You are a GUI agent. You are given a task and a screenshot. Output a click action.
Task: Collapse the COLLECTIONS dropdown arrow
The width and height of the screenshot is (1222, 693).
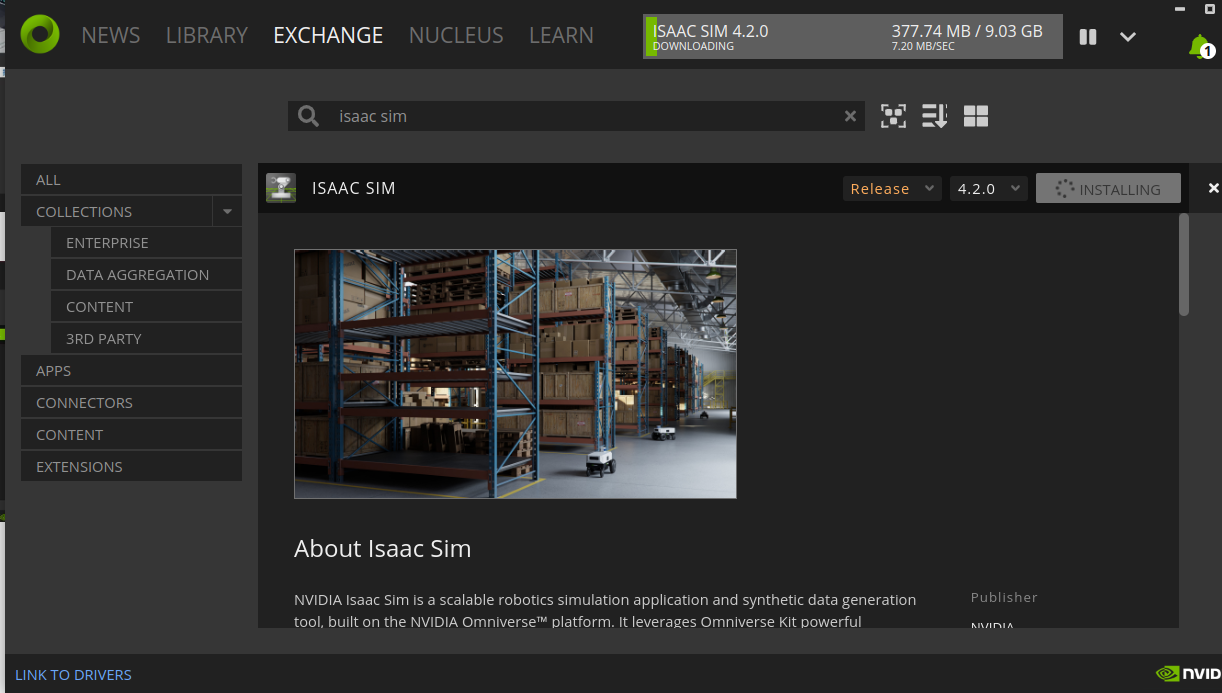tap(227, 212)
